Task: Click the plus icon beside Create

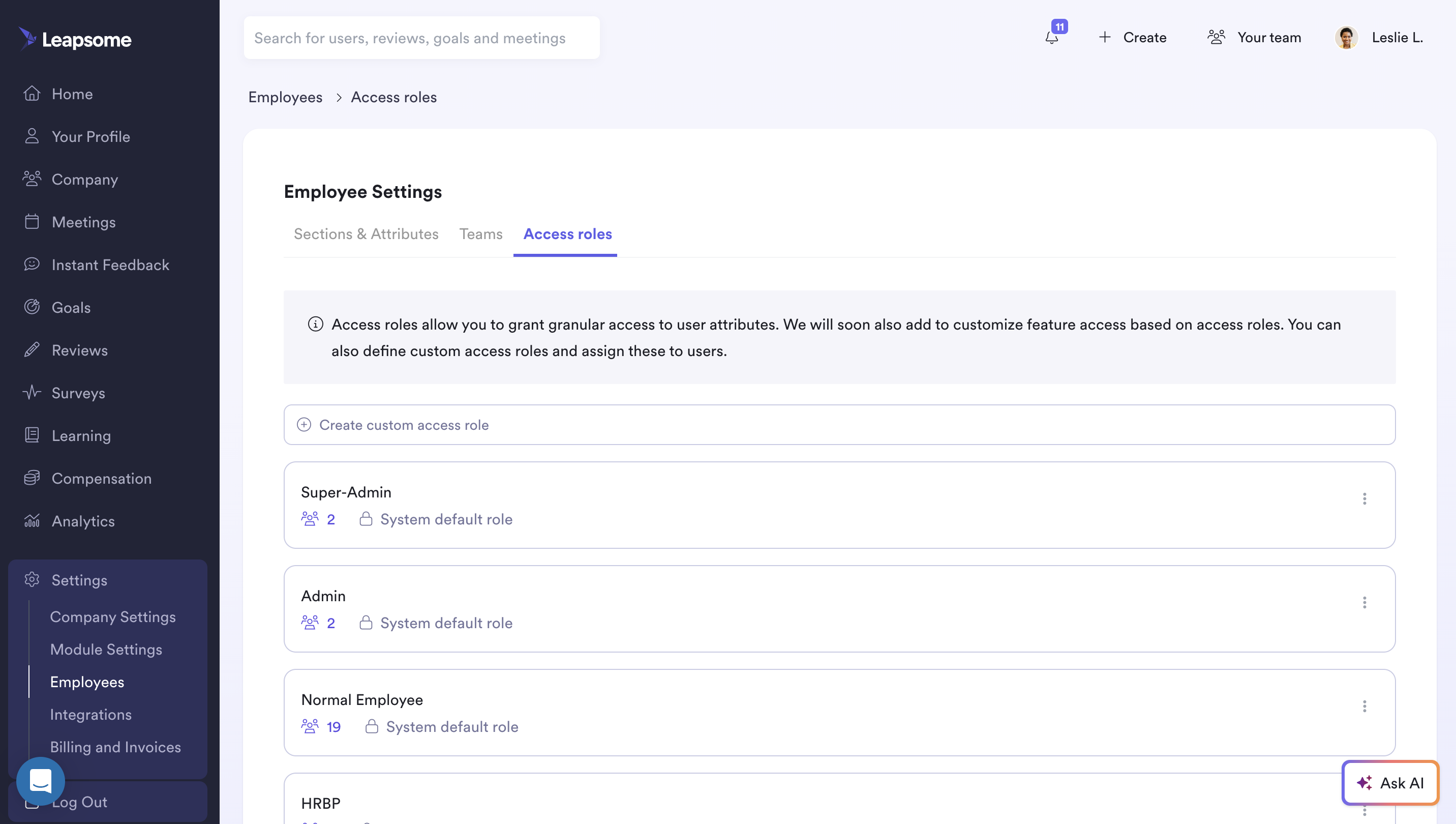Action: (x=1105, y=37)
